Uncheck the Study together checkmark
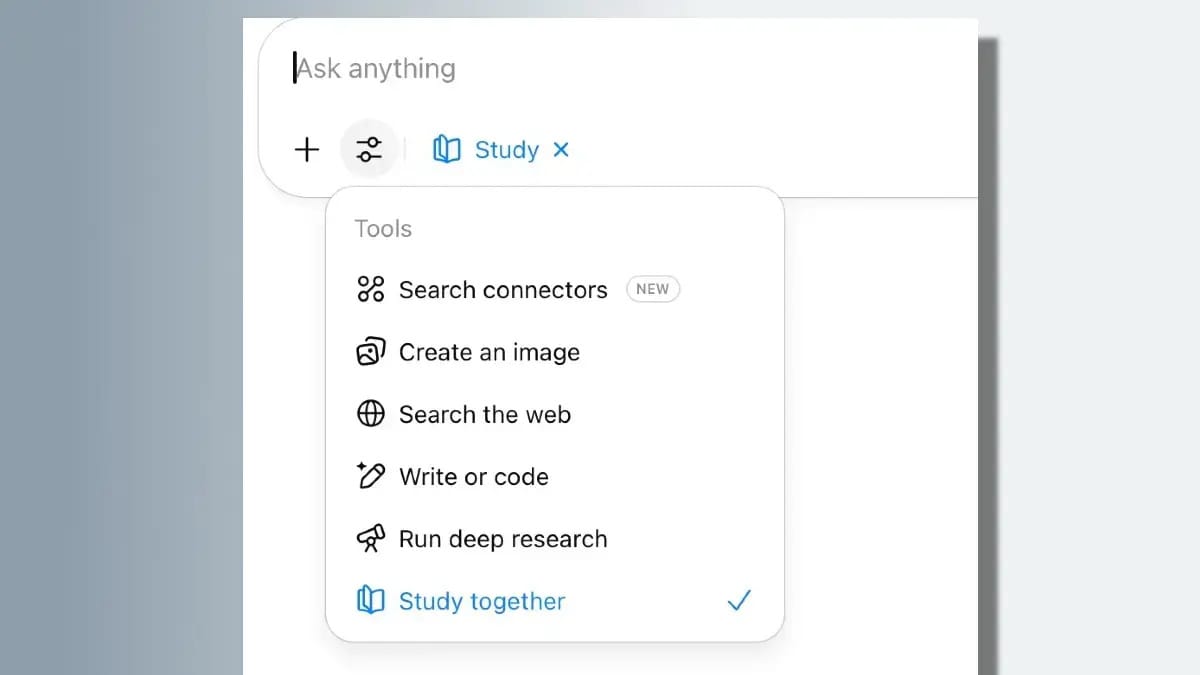 [739, 600]
